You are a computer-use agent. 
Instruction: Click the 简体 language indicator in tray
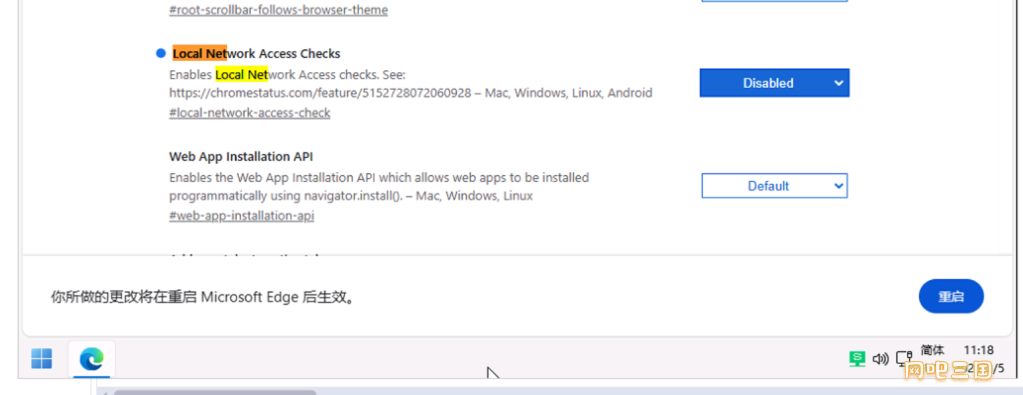point(931,350)
